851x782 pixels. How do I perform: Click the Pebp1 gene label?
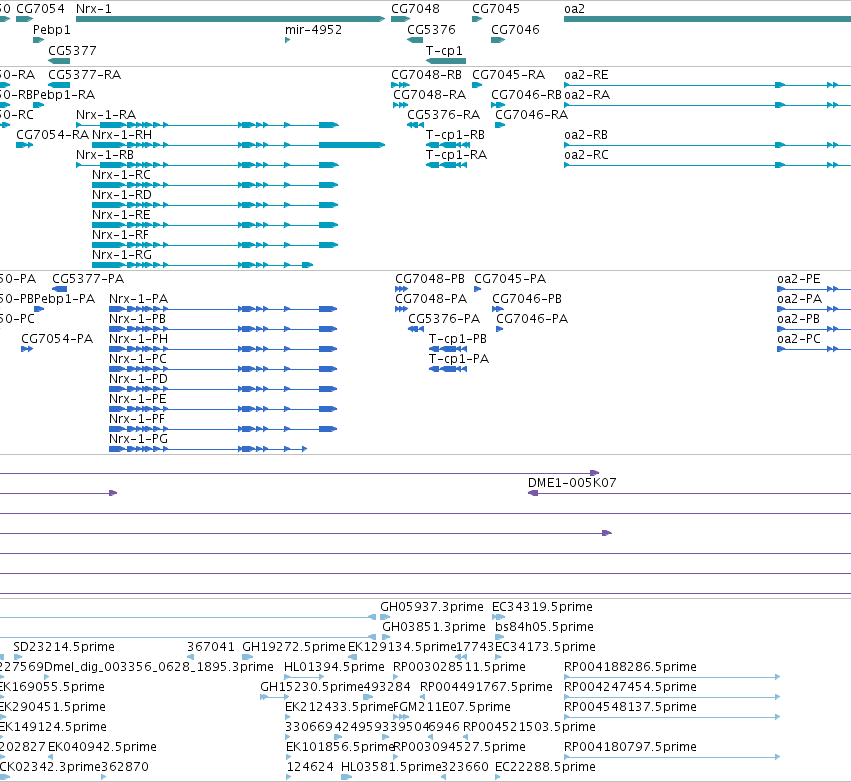coord(52,30)
